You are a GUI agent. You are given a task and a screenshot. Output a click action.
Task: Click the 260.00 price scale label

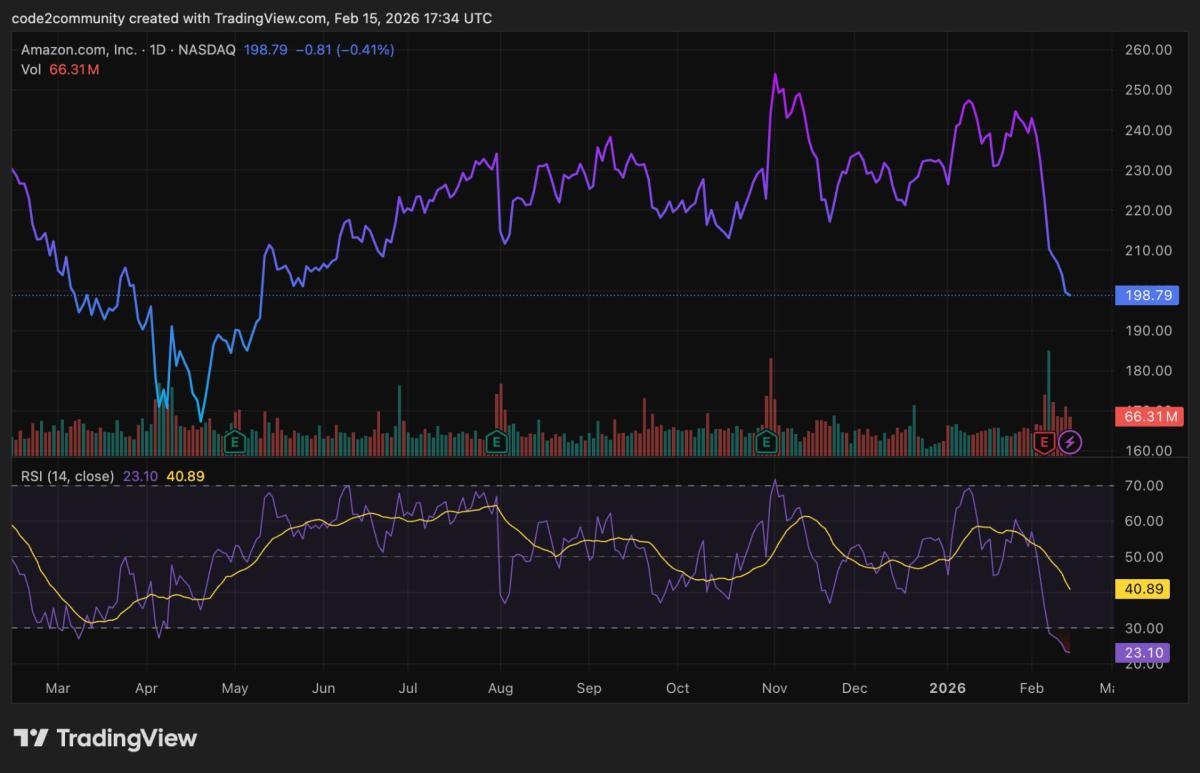tap(1147, 49)
